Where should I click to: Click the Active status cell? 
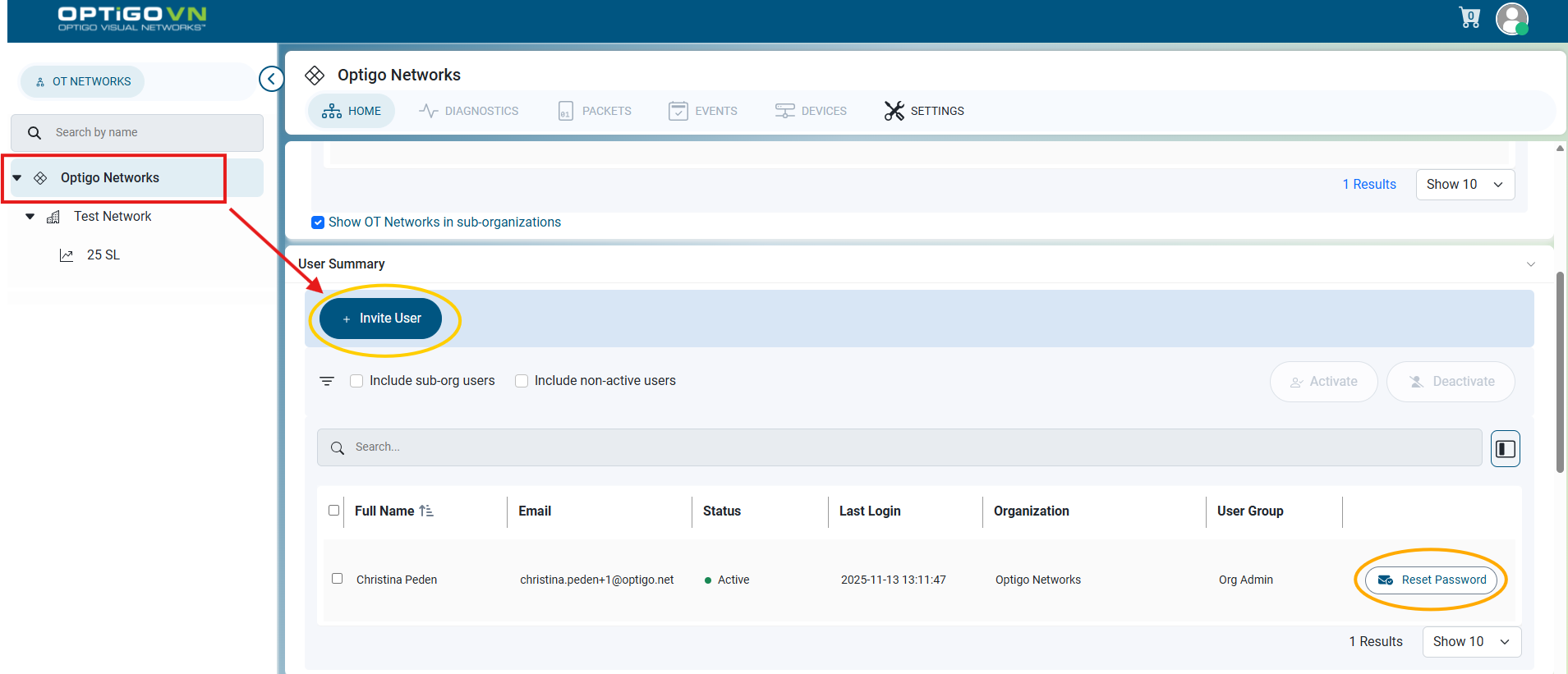coord(727,580)
